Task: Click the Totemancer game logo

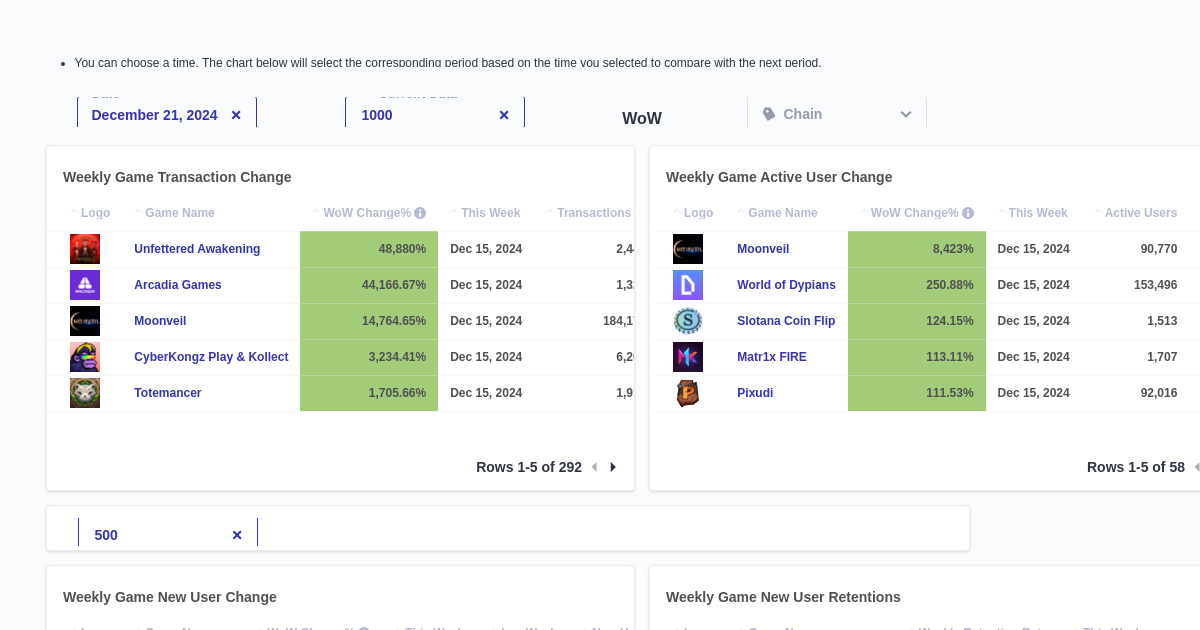Action: pos(85,392)
